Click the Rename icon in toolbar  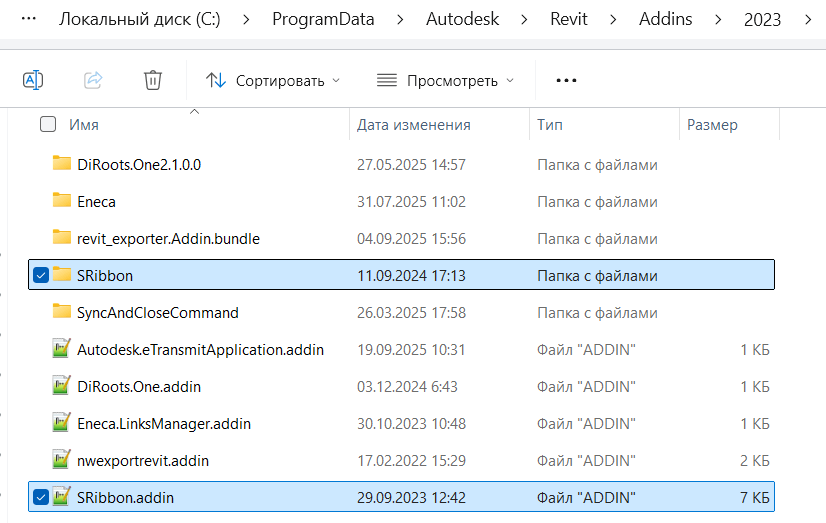click(x=33, y=81)
